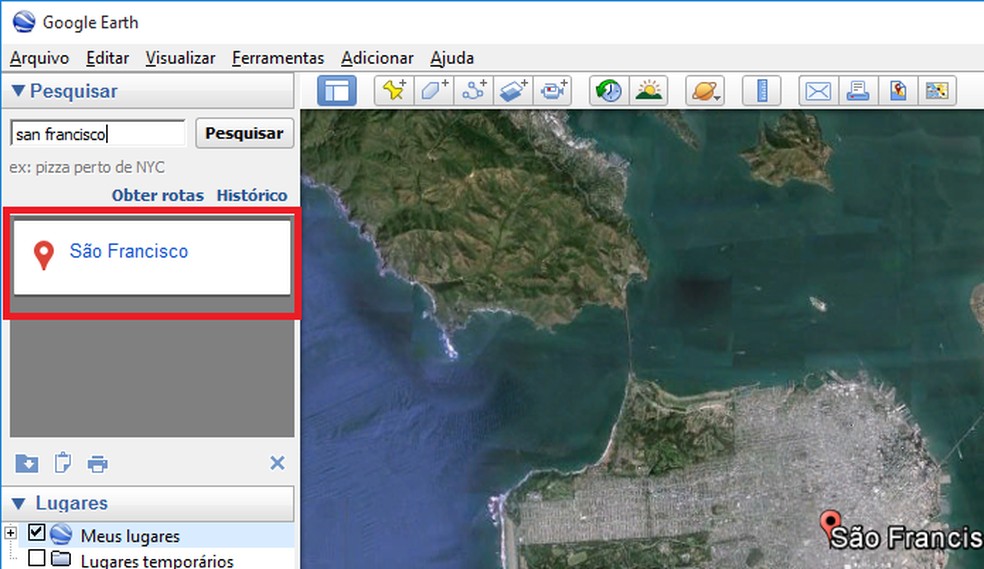Show historical imagery clock icon
The height and width of the screenshot is (569, 984).
pos(609,91)
